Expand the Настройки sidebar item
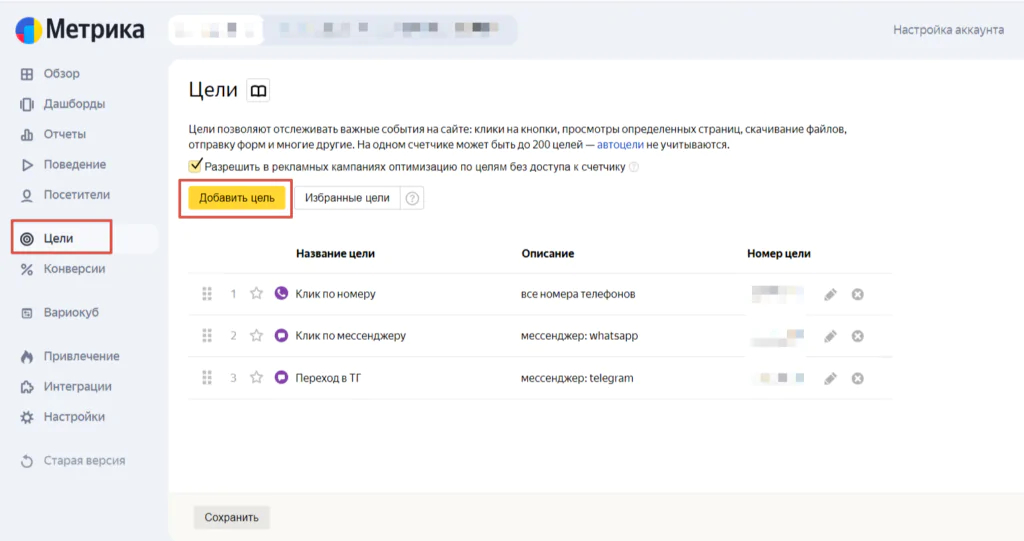The image size is (1024, 541). 73,417
